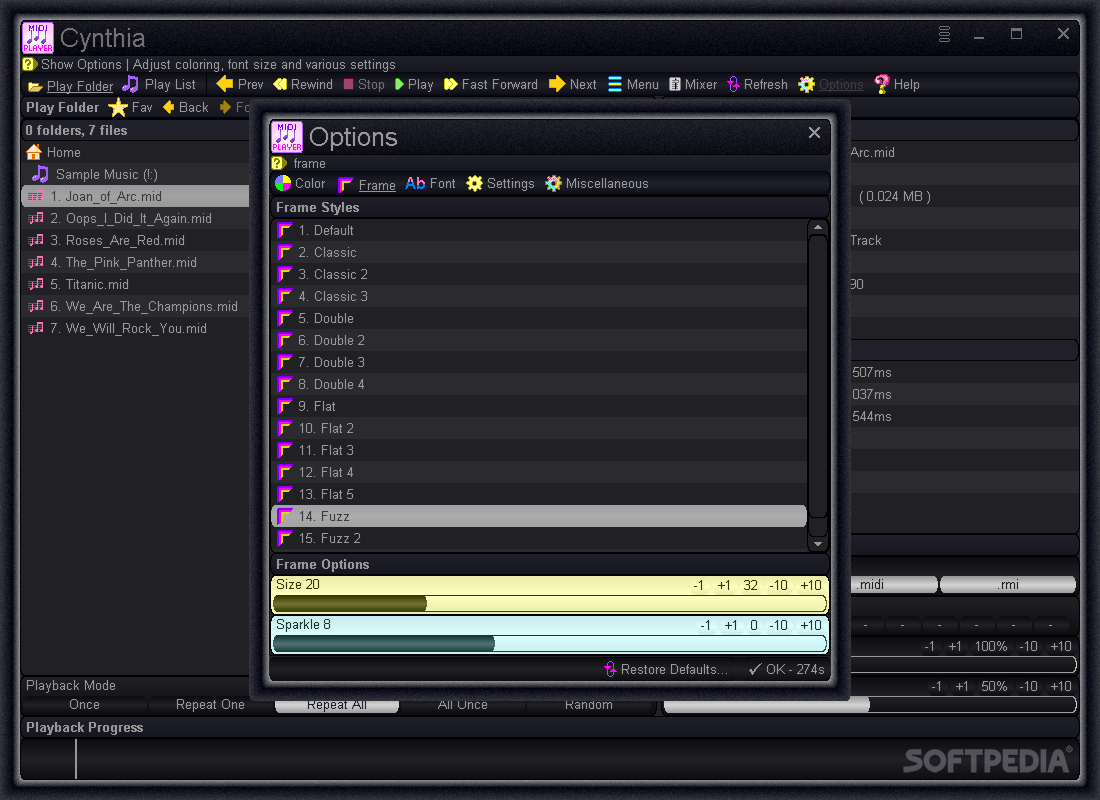Click the Options gear icon in toolbar
Viewport: 1100px width, 800px height.
pos(807,84)
